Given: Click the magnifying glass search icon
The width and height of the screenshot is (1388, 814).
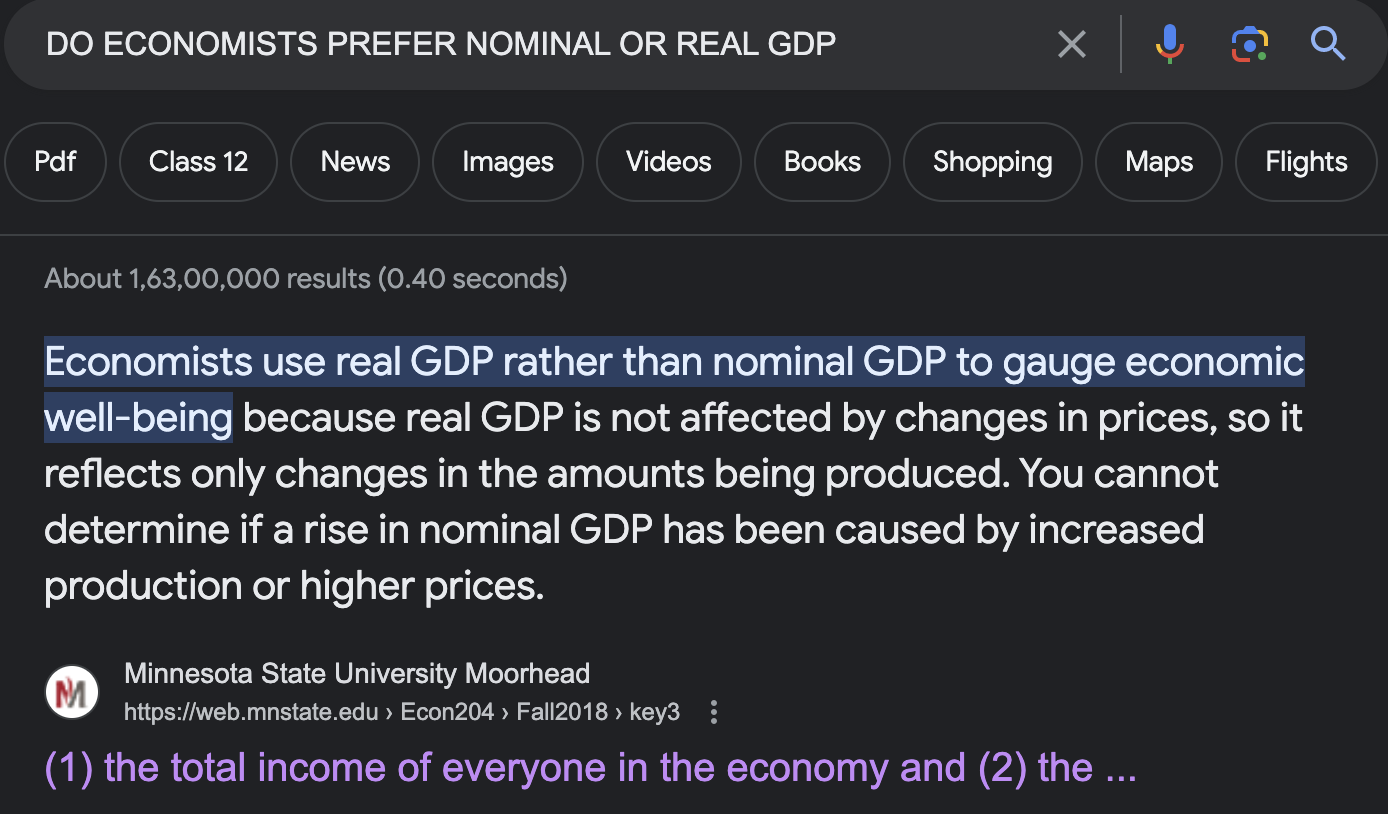Looking at the screenshot, I should [1328, 44].
